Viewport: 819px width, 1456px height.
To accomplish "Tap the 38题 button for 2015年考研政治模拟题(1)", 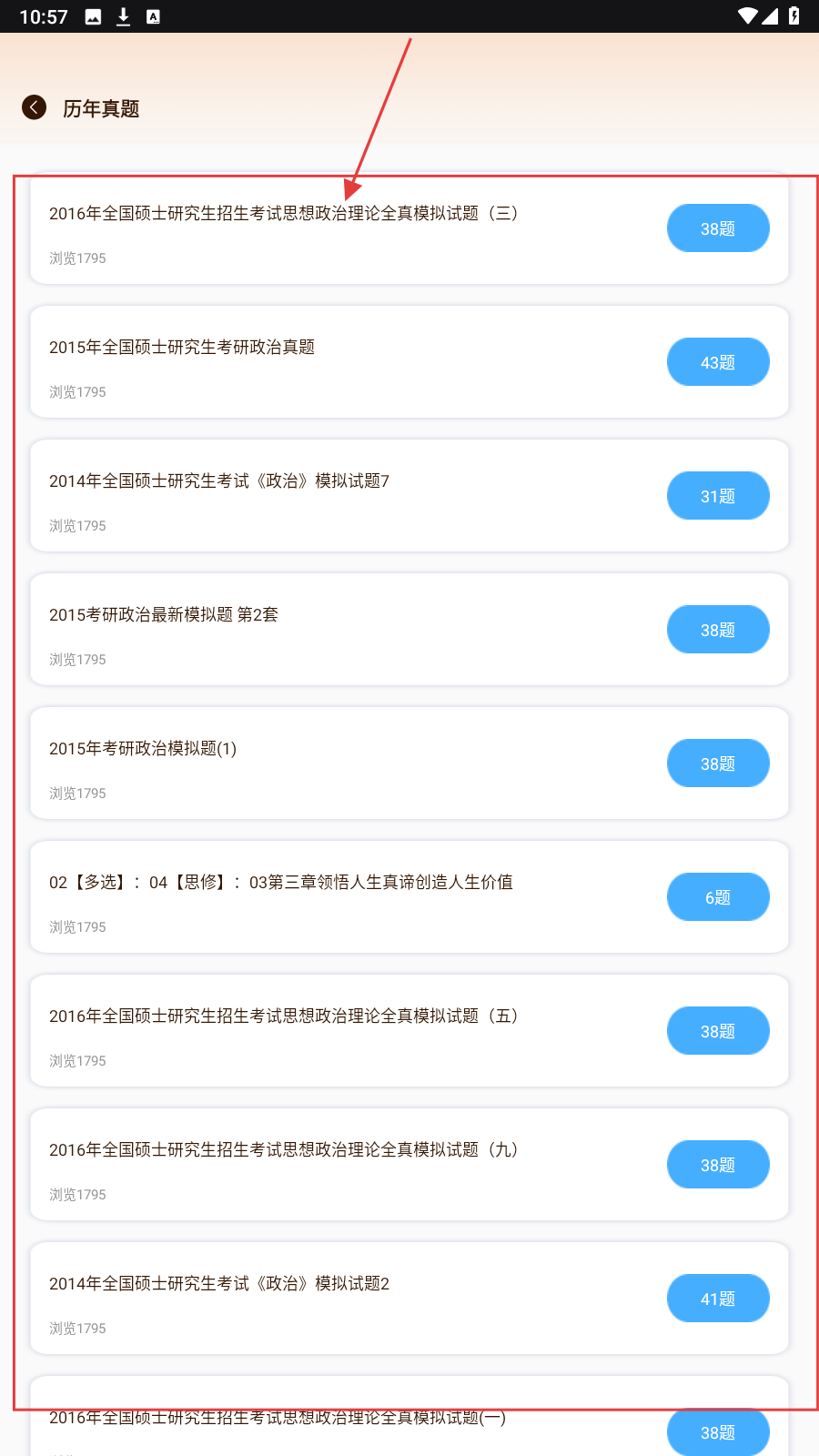I will pyautogui.click(x=717, y=763).
